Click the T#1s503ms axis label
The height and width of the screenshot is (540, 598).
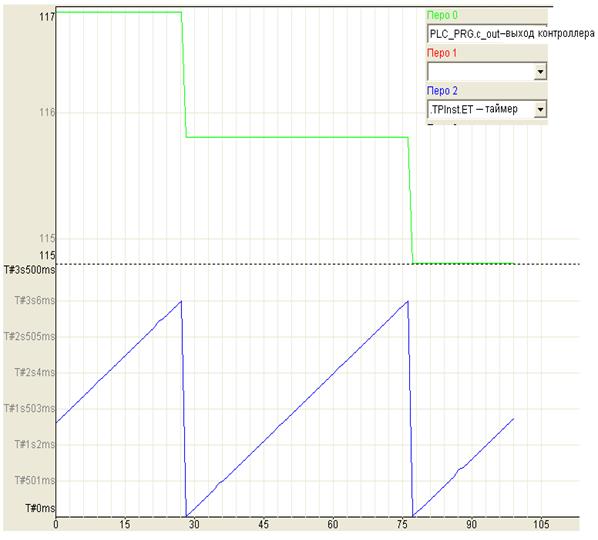click(30, 408)
